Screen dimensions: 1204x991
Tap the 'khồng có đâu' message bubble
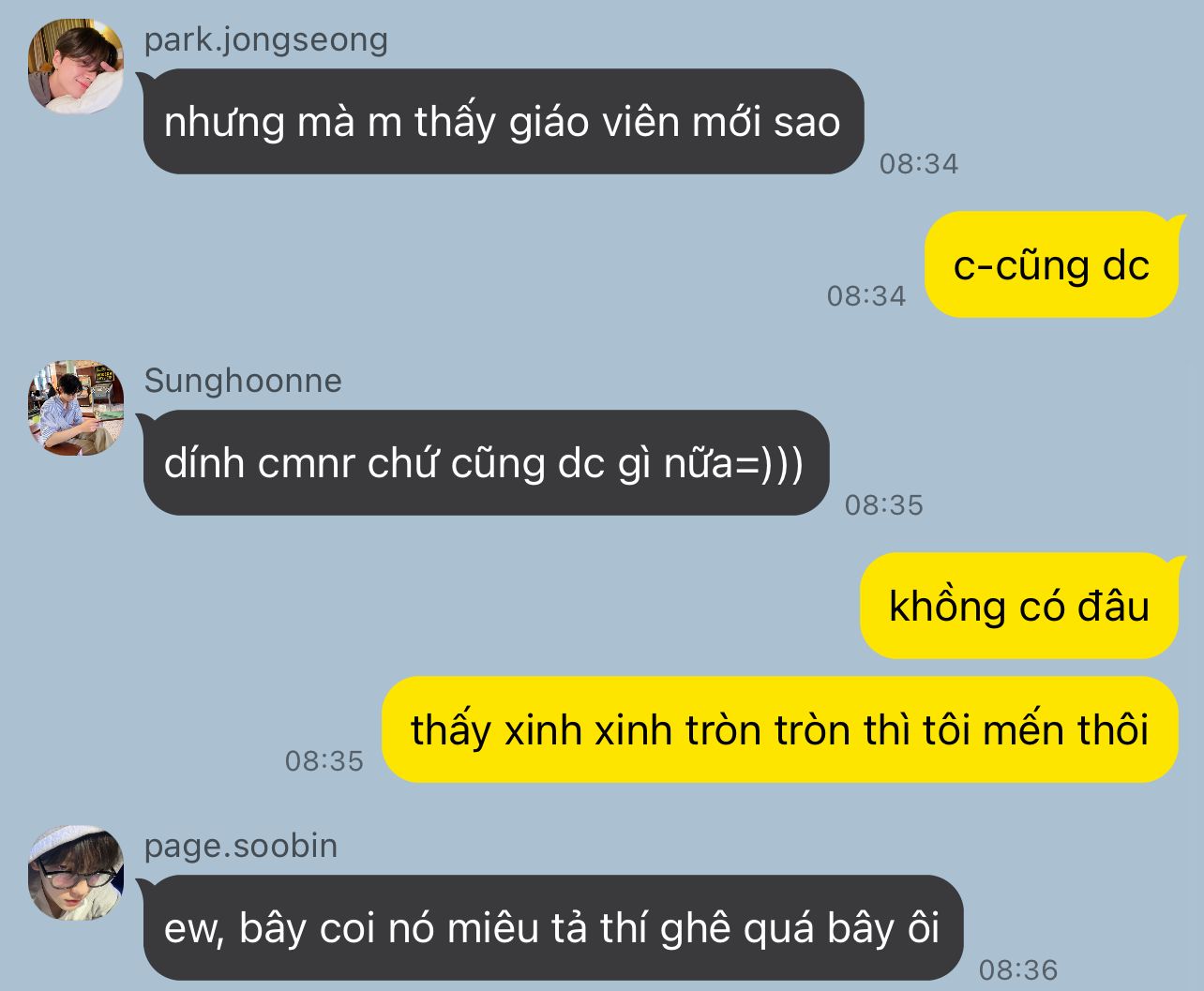(1019, 607)
